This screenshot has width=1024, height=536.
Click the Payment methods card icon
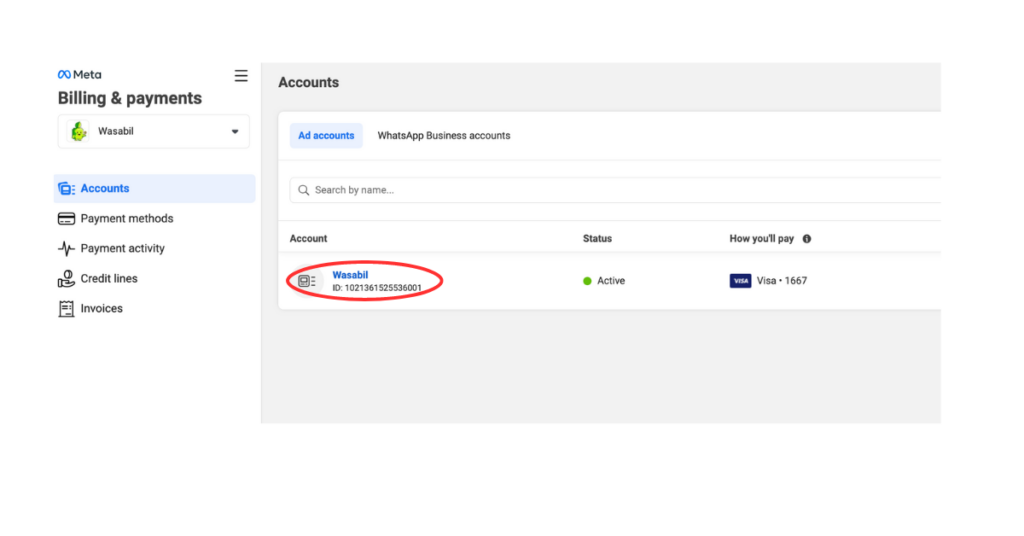[67, 219]
